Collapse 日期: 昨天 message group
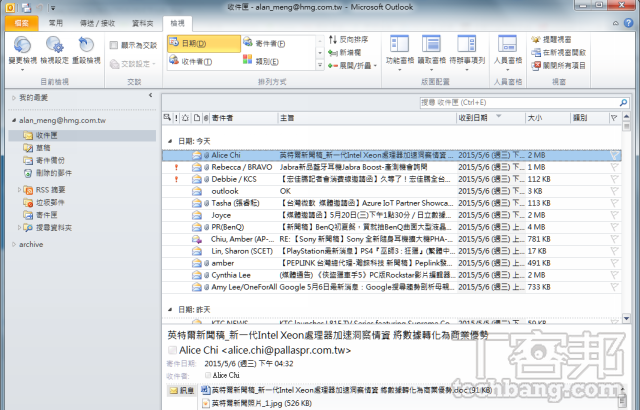The height and width of the screenshot is (410, 640). tap(170, 310)
